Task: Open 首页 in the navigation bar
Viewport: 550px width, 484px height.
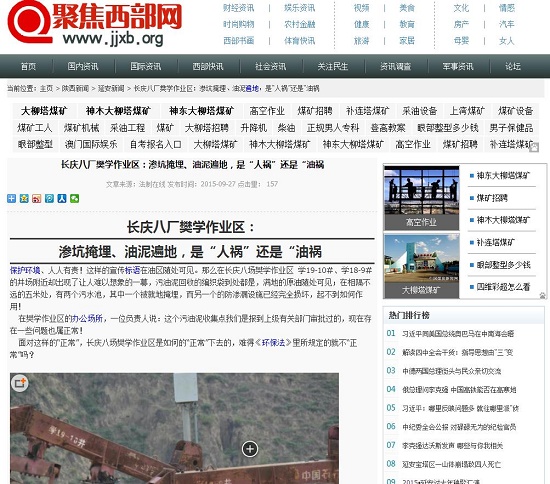Action: (28, 66)
